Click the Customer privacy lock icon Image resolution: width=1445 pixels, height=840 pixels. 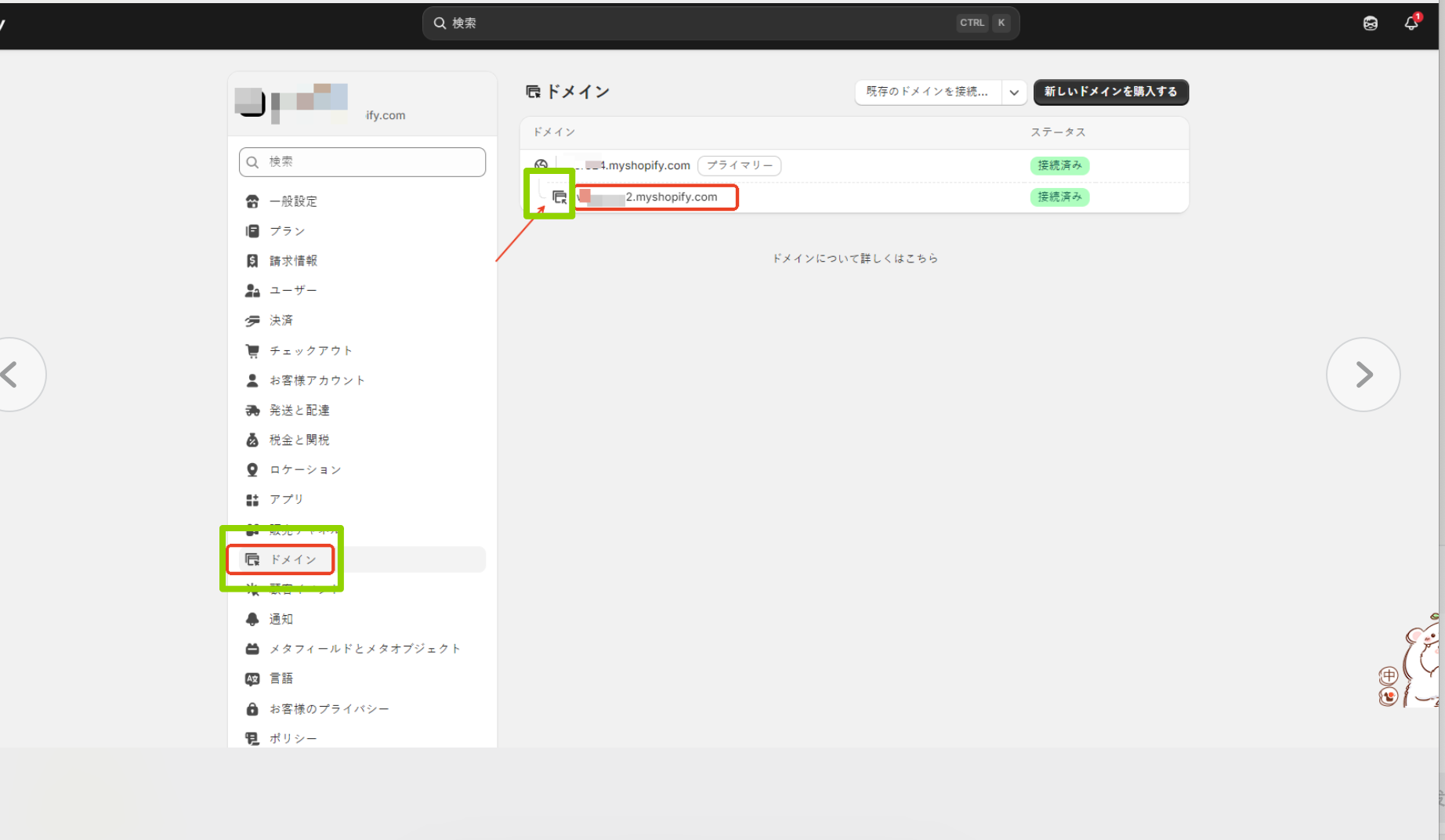(252, 709)
